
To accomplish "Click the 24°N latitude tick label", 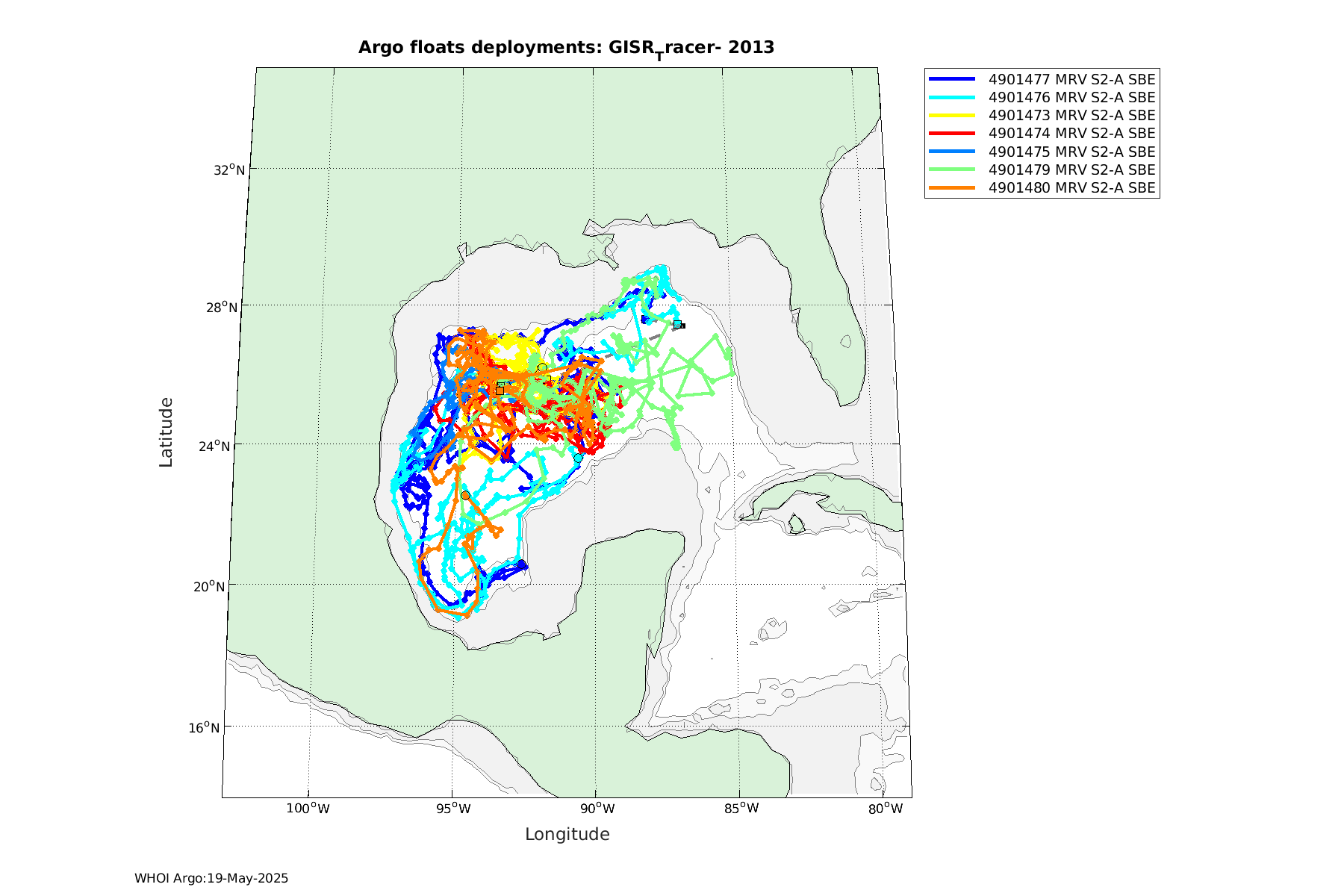I will (x=215, y=447).
